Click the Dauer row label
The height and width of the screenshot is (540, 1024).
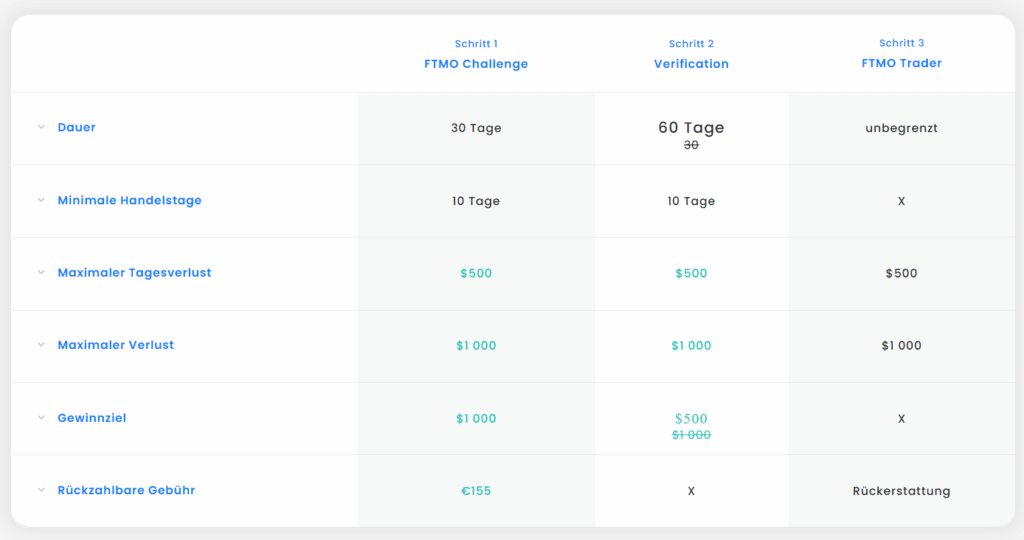[x=76, y=127]
